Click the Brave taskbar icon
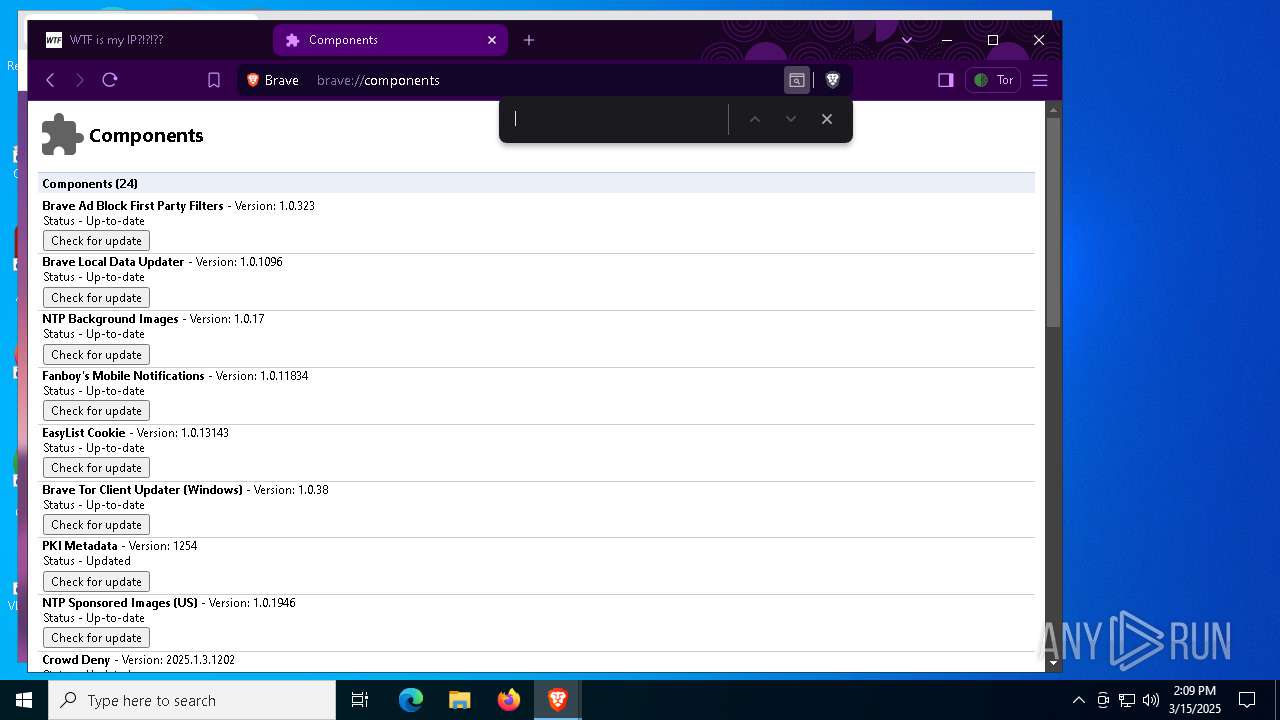This screenshot has width=1280, height=720. point(558,700)
